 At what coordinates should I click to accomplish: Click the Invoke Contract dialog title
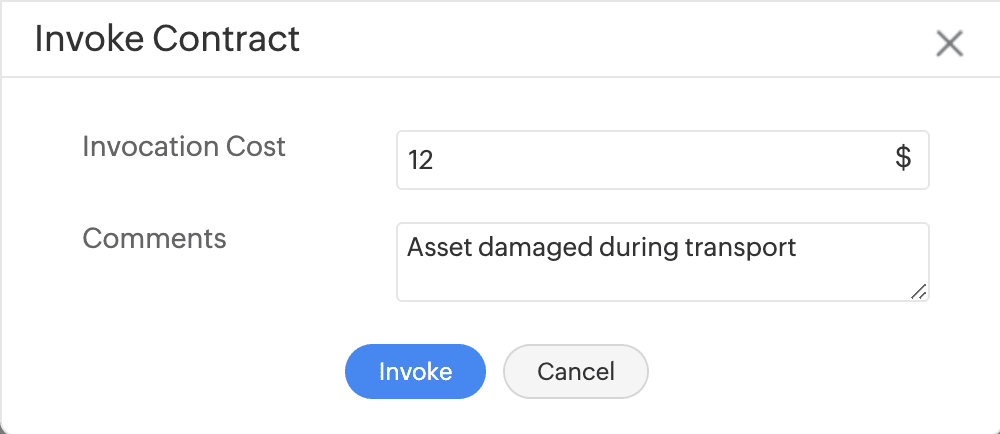tap(167, 39)
